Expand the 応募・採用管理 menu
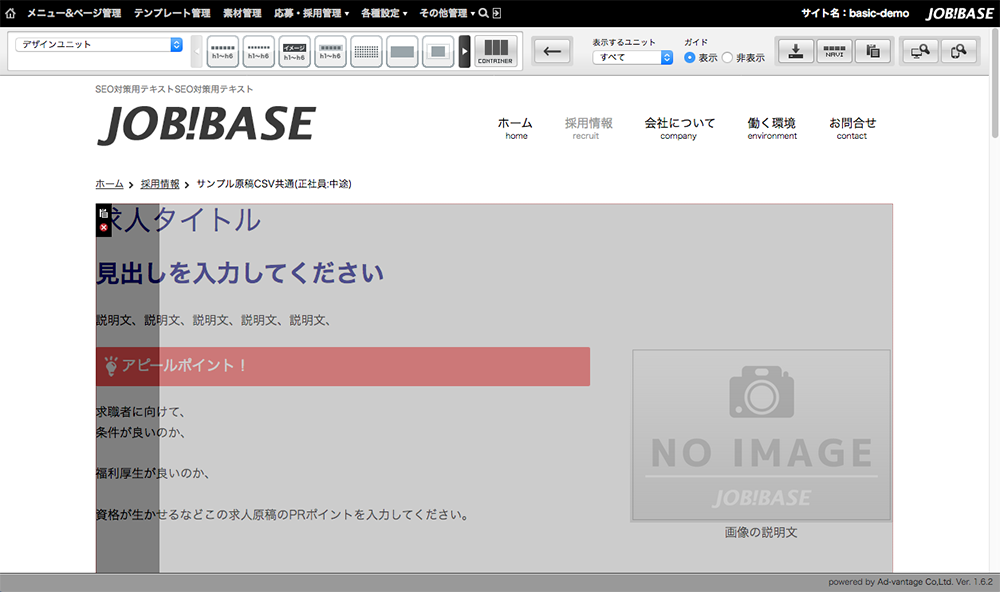Viewport: 1000px width, 592px height. [311, 13]
